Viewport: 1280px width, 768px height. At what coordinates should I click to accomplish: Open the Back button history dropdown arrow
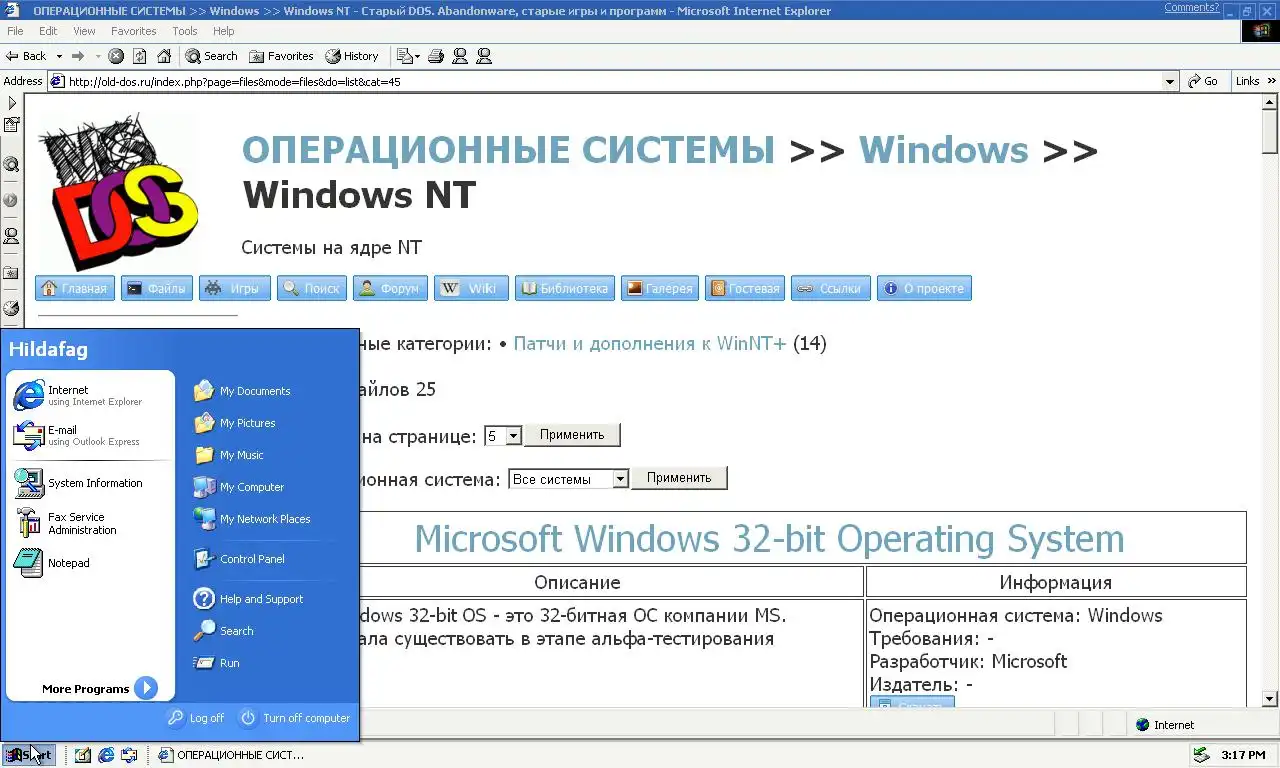tap(59, 56)
